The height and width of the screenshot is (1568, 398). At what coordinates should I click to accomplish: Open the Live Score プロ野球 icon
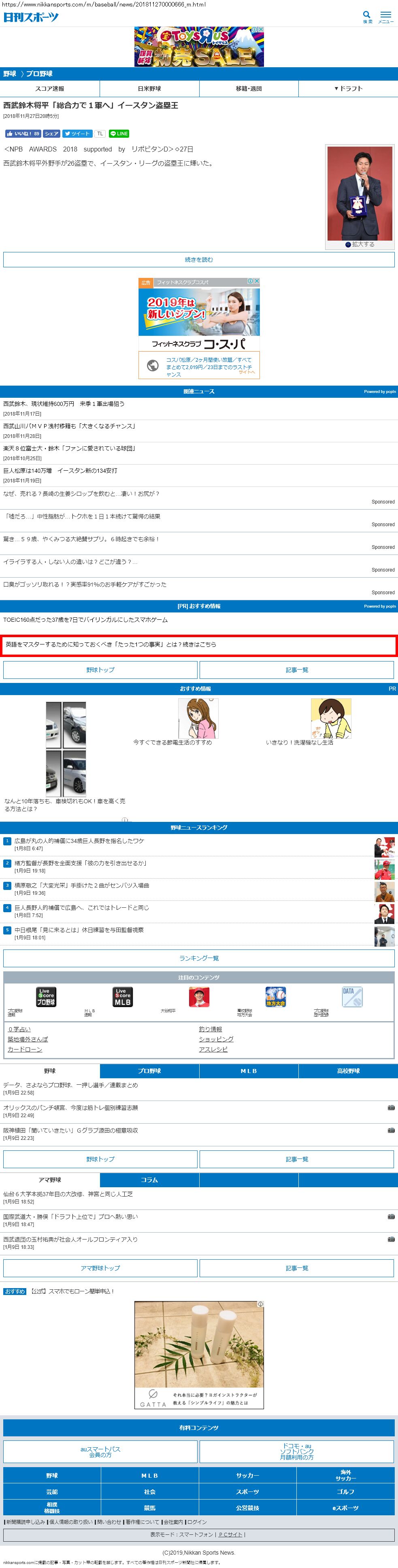tap(46, 996)
